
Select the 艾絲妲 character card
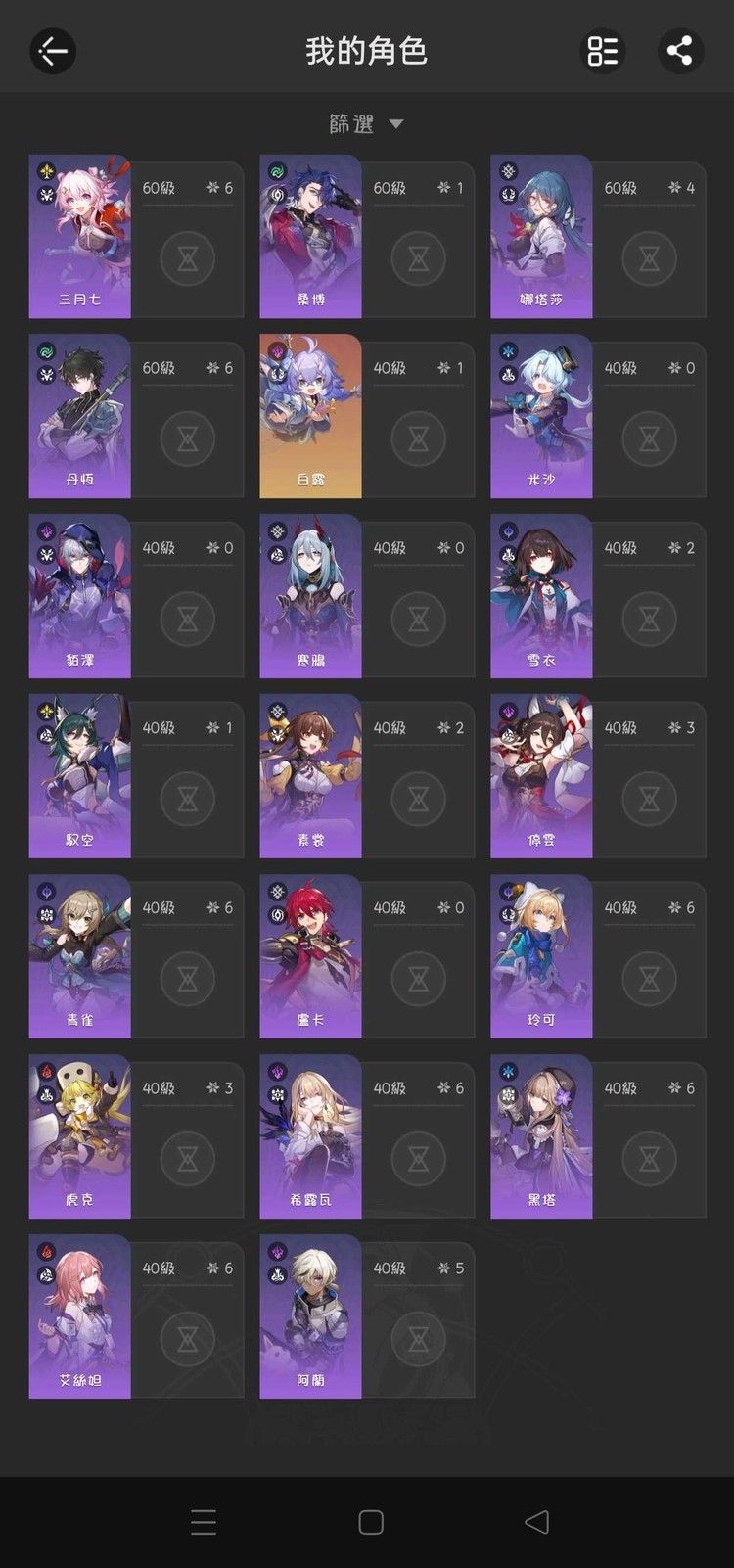[136, 1316]
